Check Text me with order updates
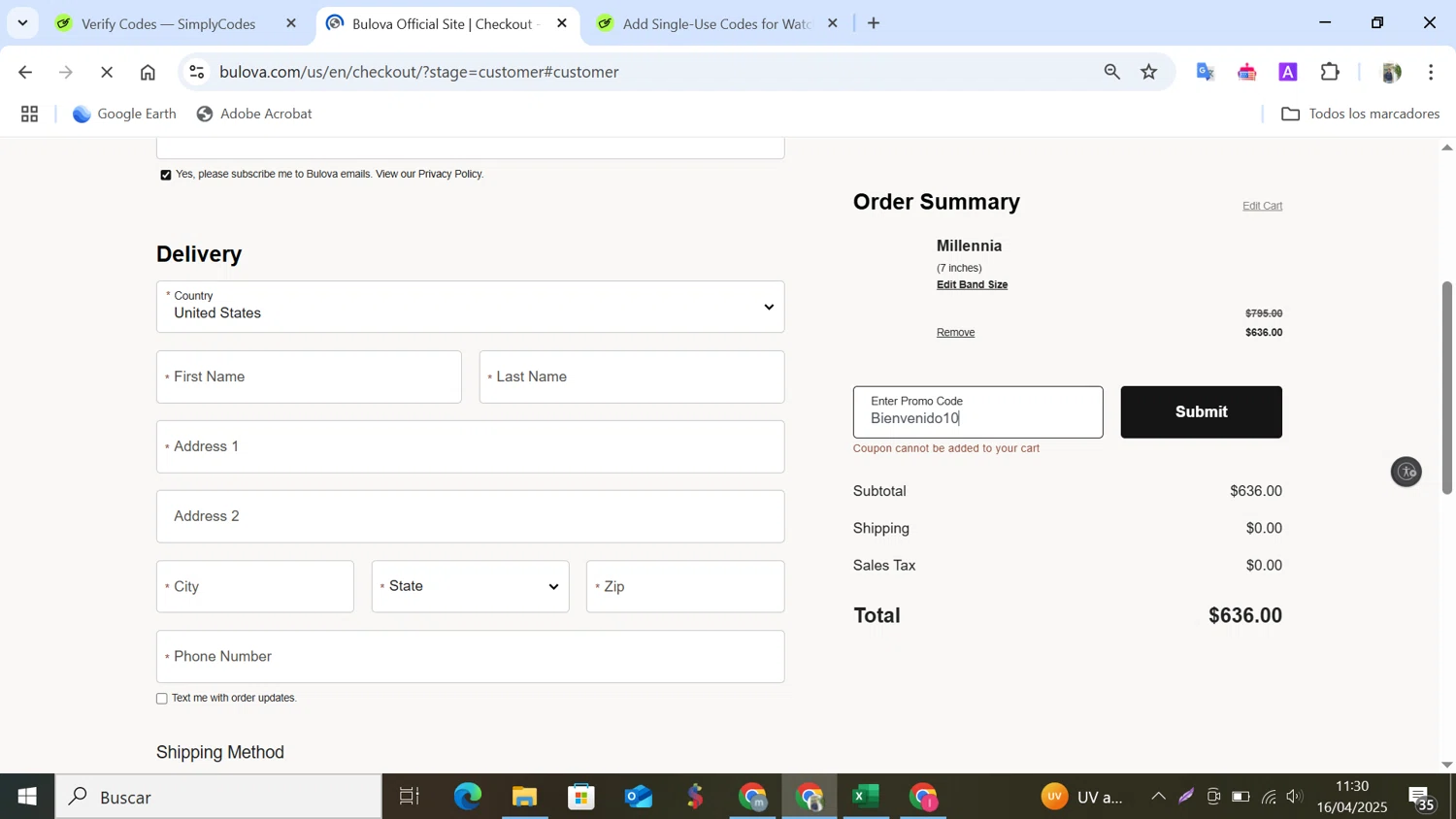Image resolution: width=1456 pixels, height=819 pixels. tap(162, 699)
